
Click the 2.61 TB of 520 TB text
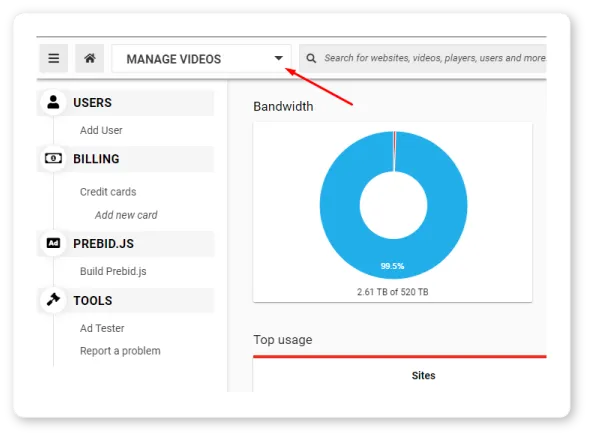point(393,292)
